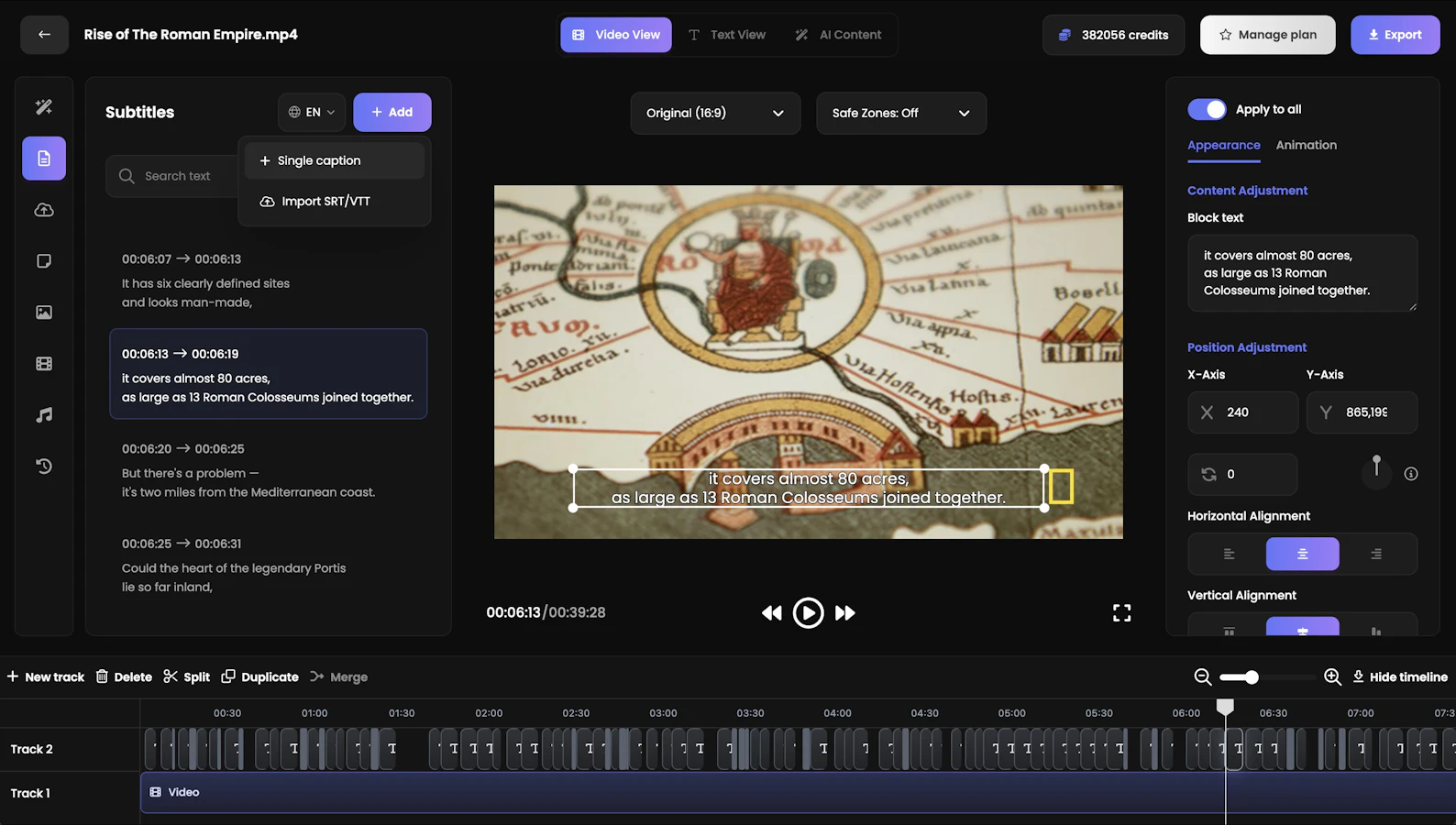Screen dimensions: 1456x825
Task: Zoom out the timeline
Action: coord(1203,676)
